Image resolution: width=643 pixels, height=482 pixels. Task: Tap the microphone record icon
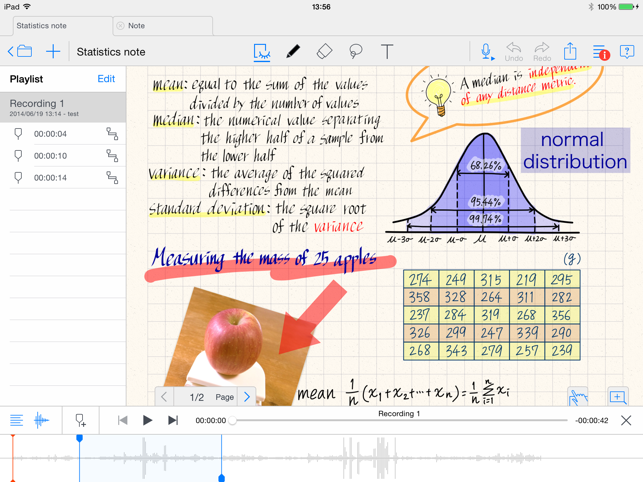486,51
